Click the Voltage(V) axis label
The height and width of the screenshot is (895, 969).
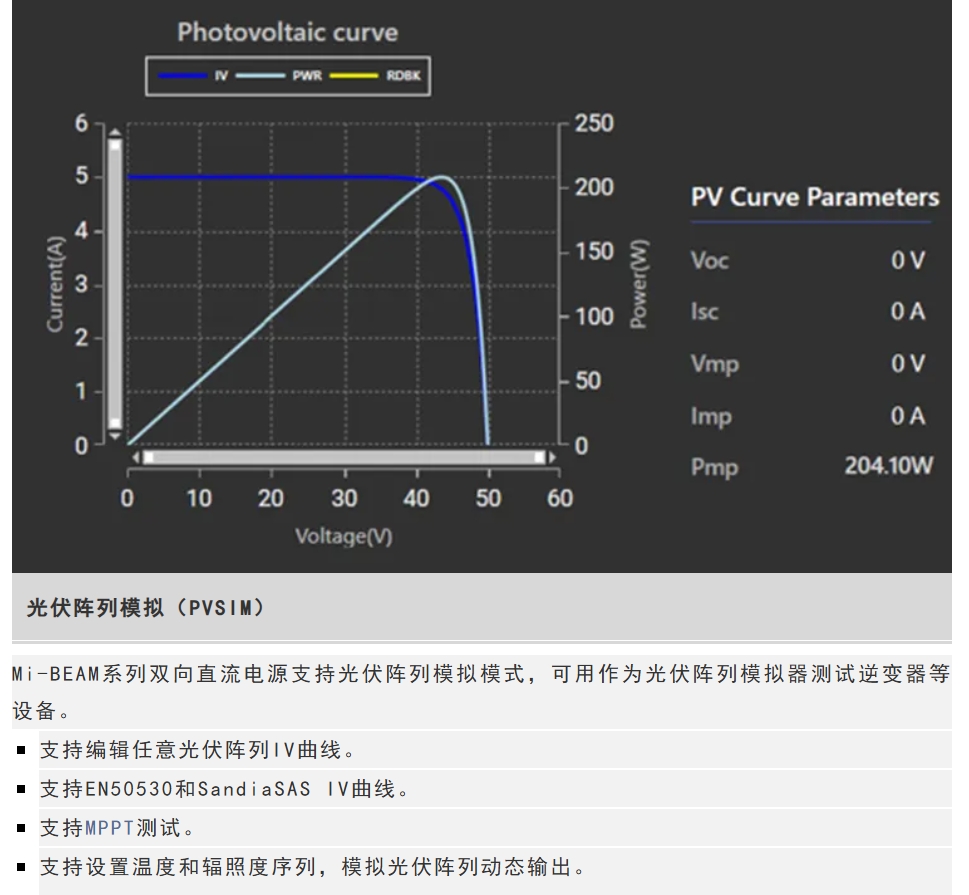point(343,537)
